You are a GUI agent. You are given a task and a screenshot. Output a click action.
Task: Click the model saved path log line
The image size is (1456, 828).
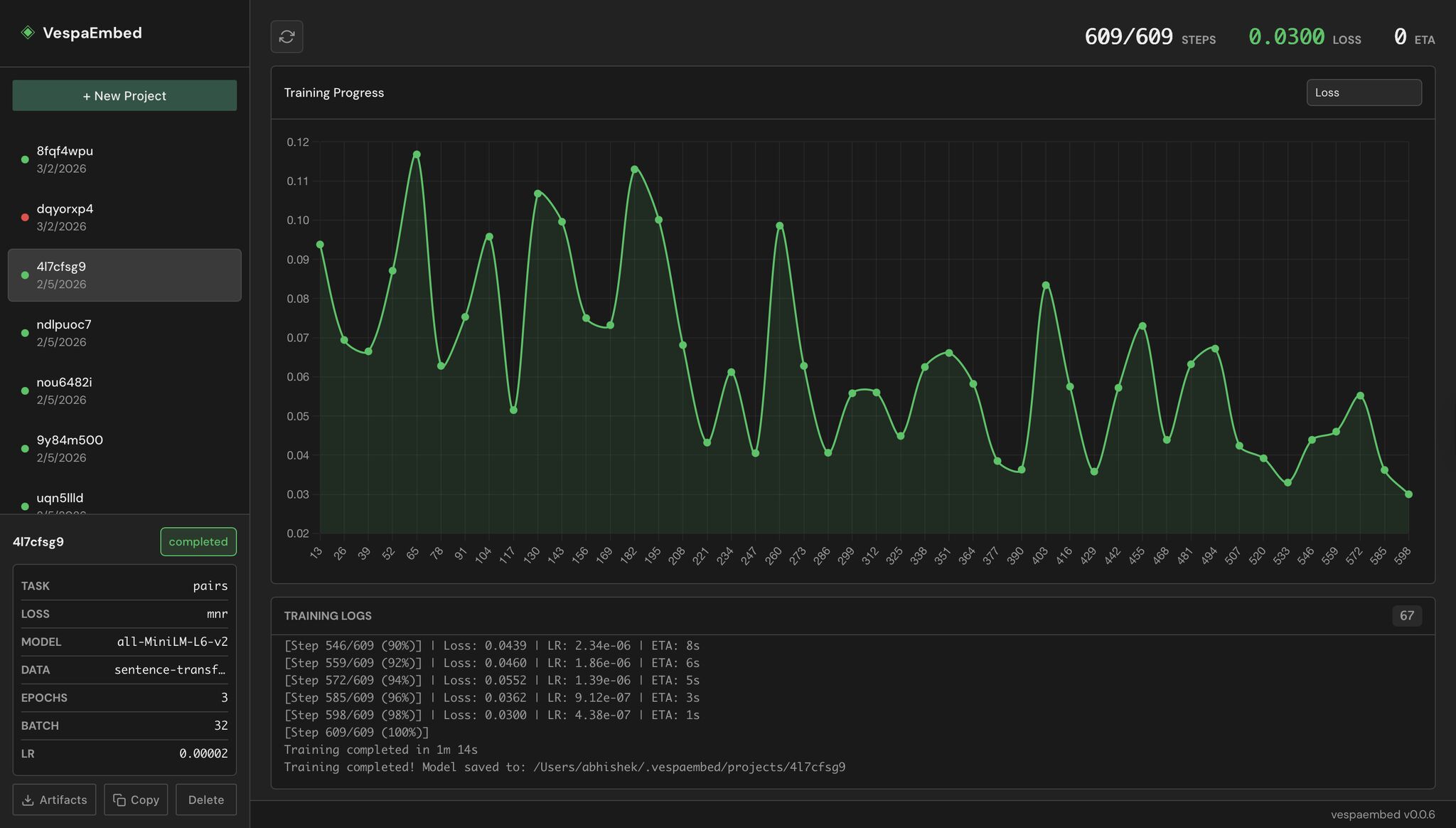tap(564, 767)
